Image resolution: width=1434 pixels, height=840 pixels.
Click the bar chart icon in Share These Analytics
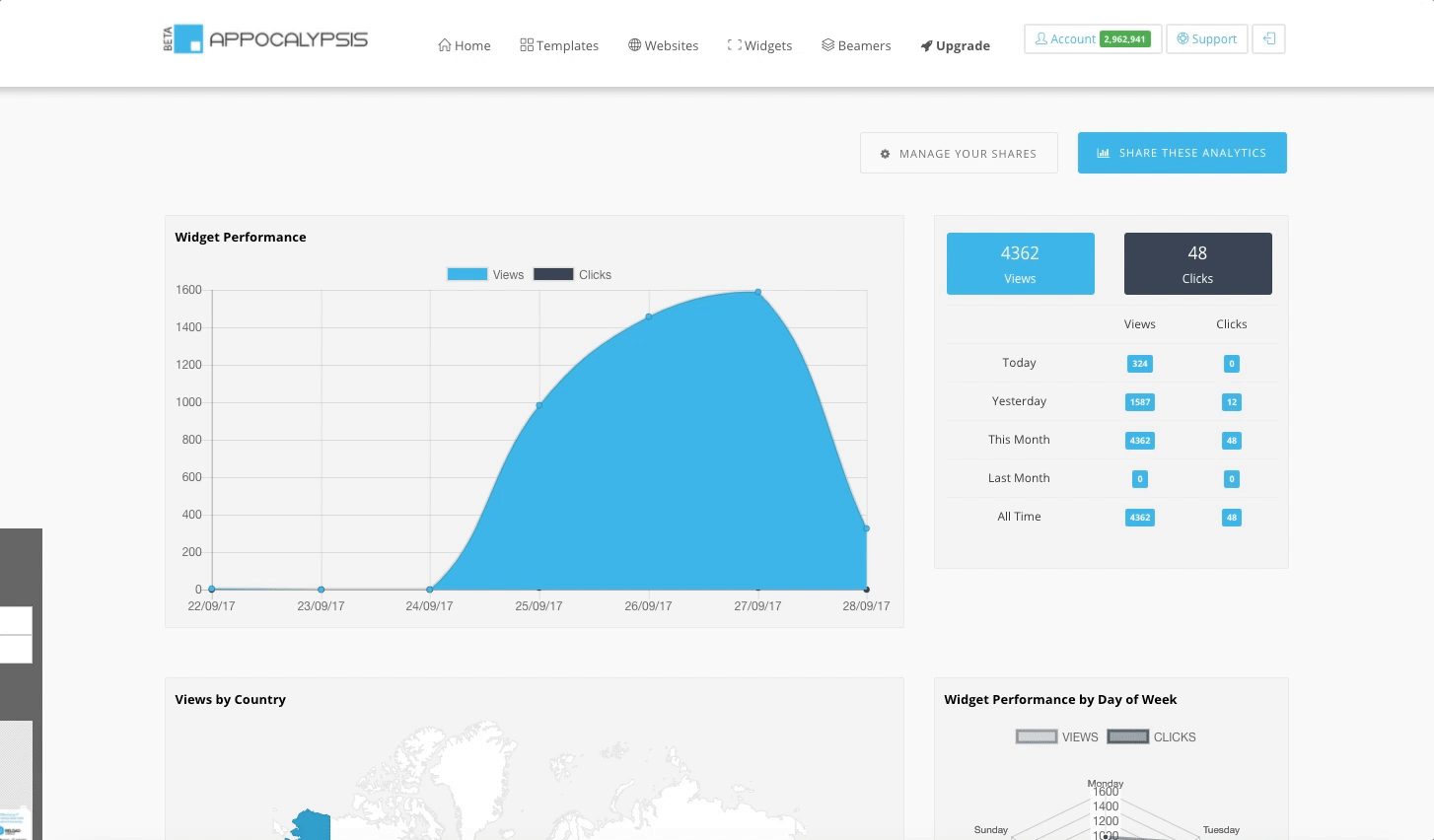[x=1103, y=153]
